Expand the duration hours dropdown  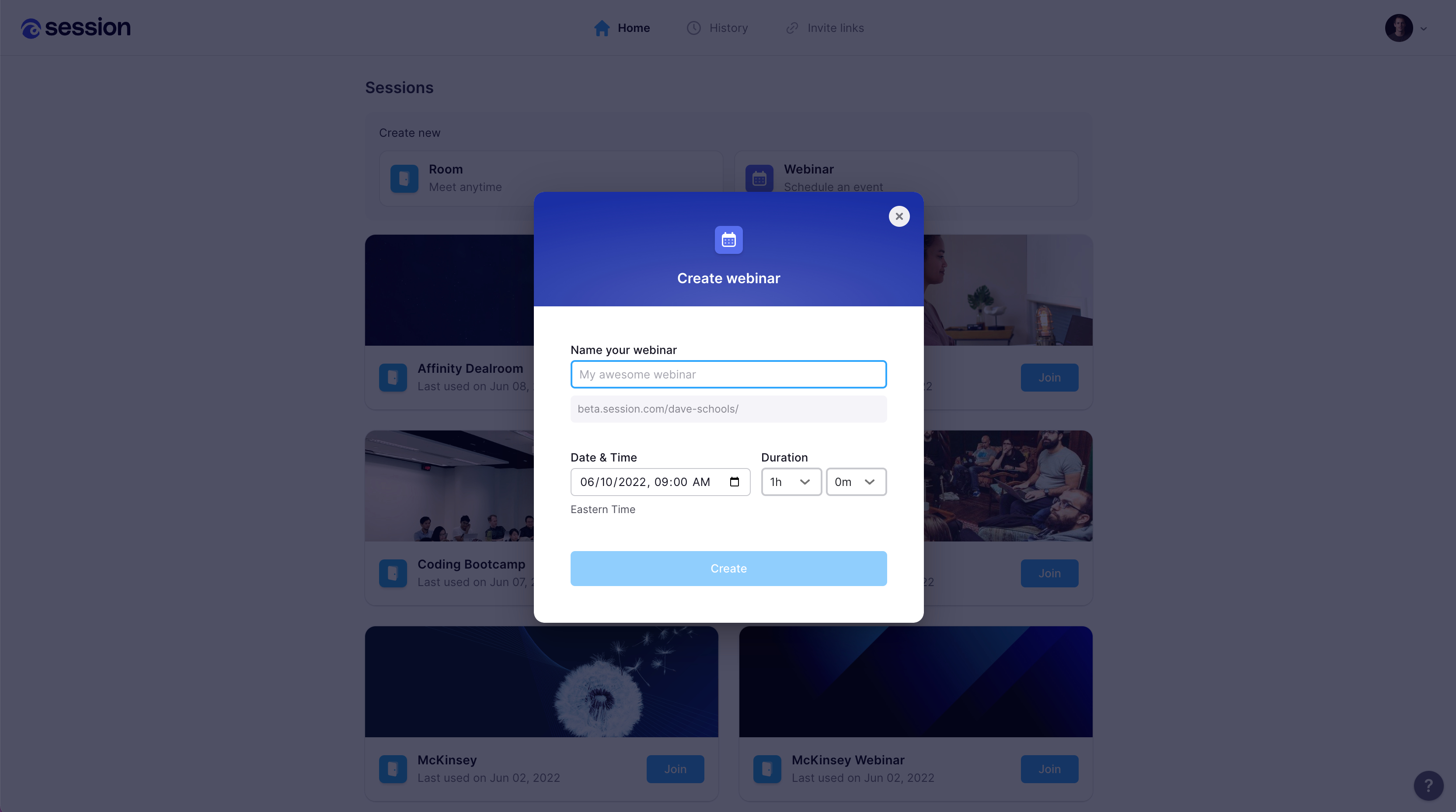coord(791,481)
